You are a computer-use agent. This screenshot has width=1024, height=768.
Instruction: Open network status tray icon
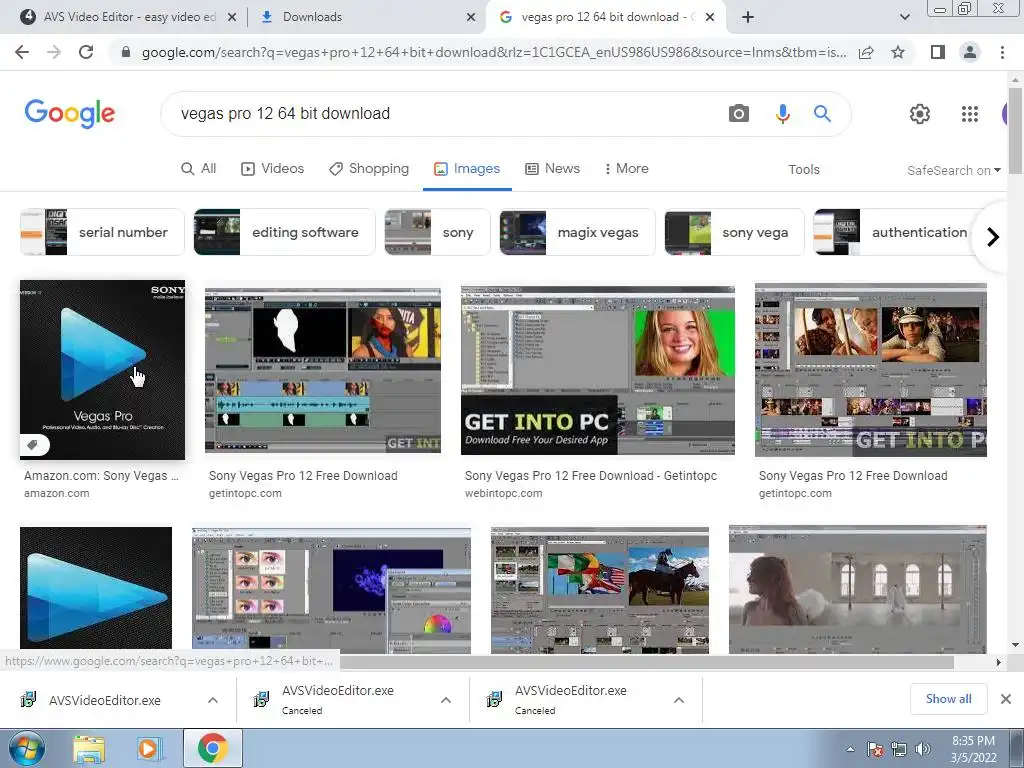click(x=899, y=750)
